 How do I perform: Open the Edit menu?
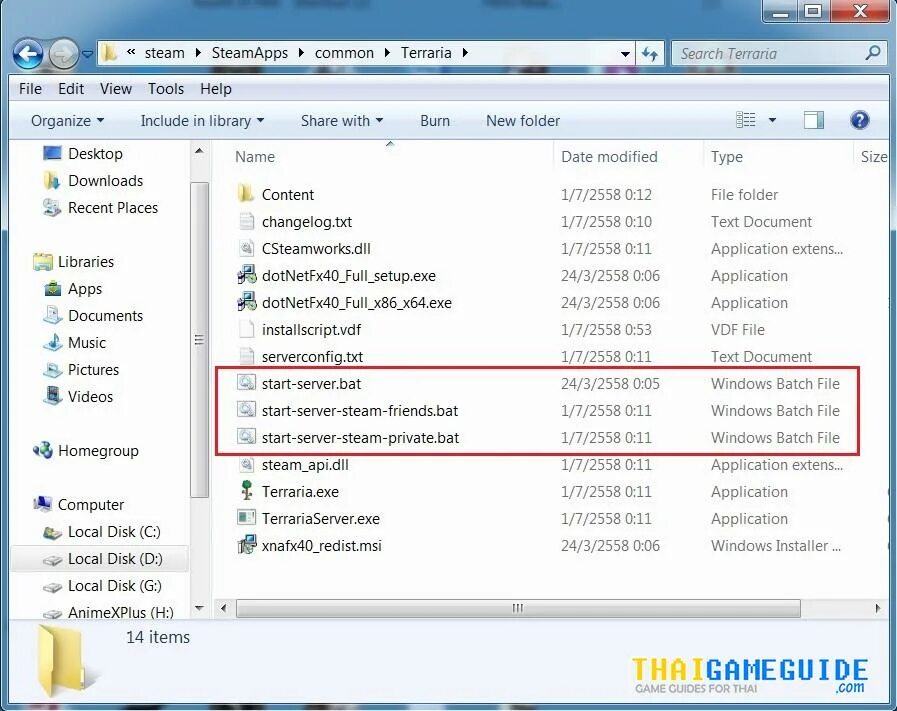click(x=71, y=89)
